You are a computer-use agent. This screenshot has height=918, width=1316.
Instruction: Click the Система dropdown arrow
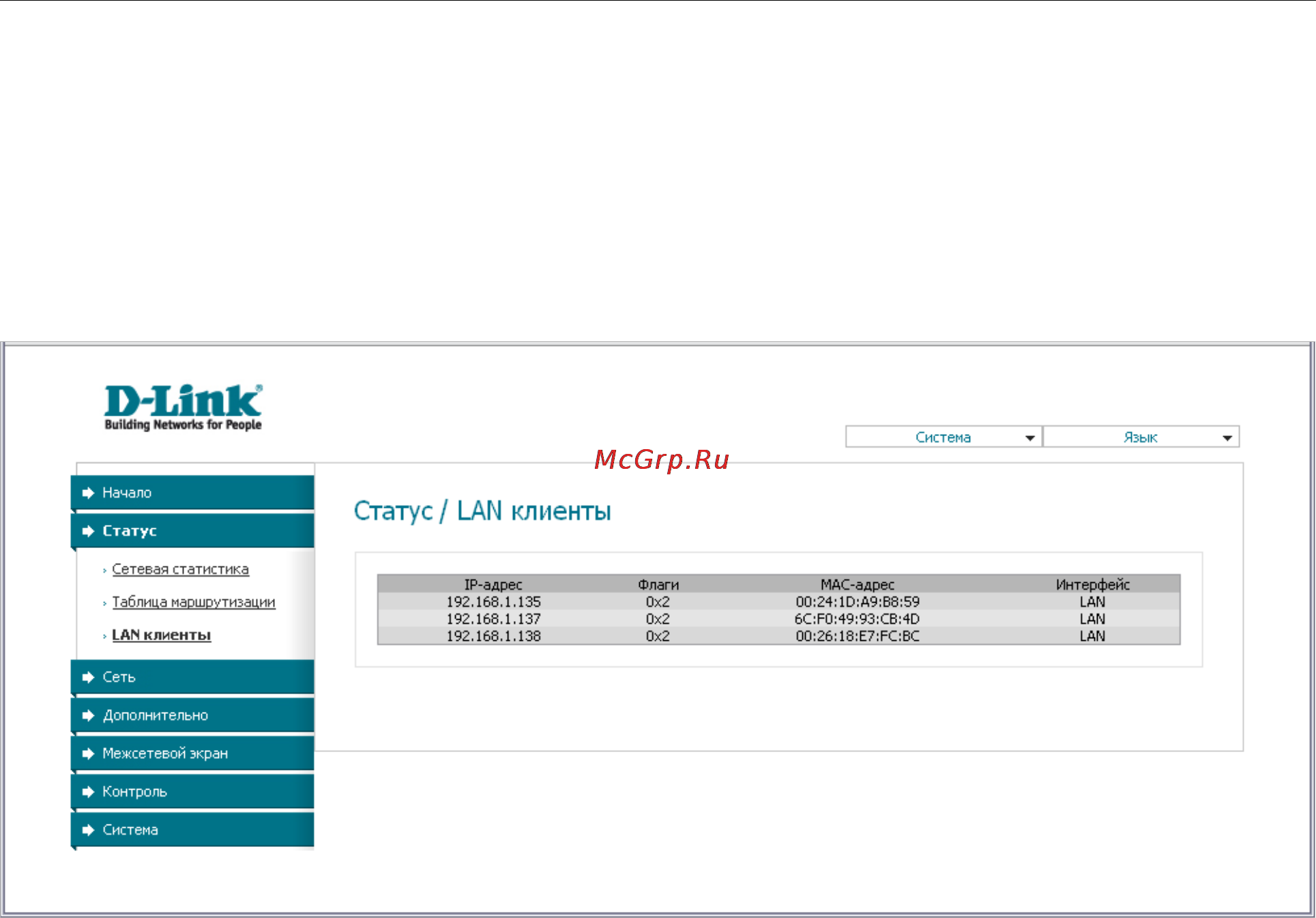pyautogui.click(x=1029, y=438)
